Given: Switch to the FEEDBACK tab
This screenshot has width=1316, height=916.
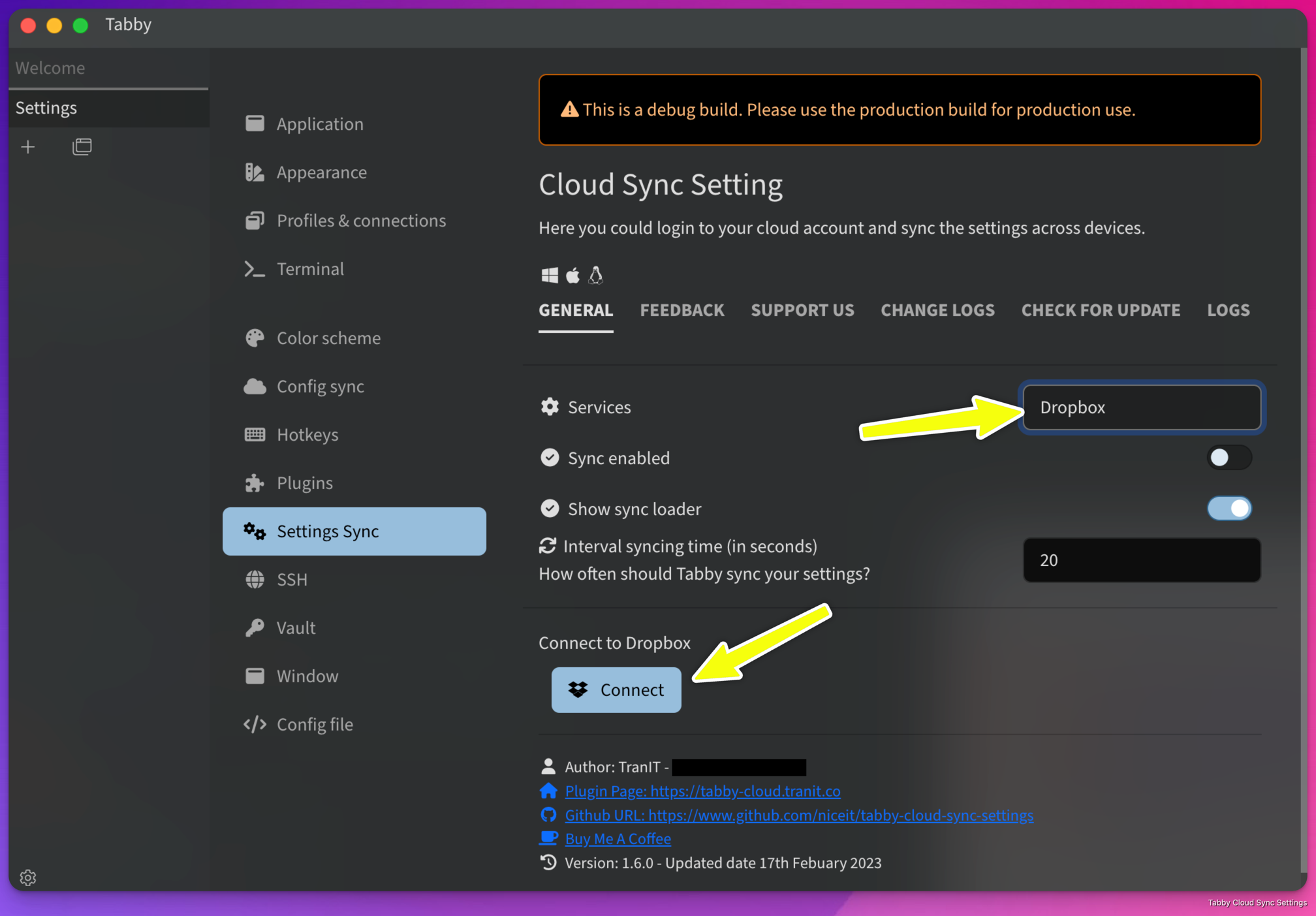Looking at the screenshot, I should [682, 310].
